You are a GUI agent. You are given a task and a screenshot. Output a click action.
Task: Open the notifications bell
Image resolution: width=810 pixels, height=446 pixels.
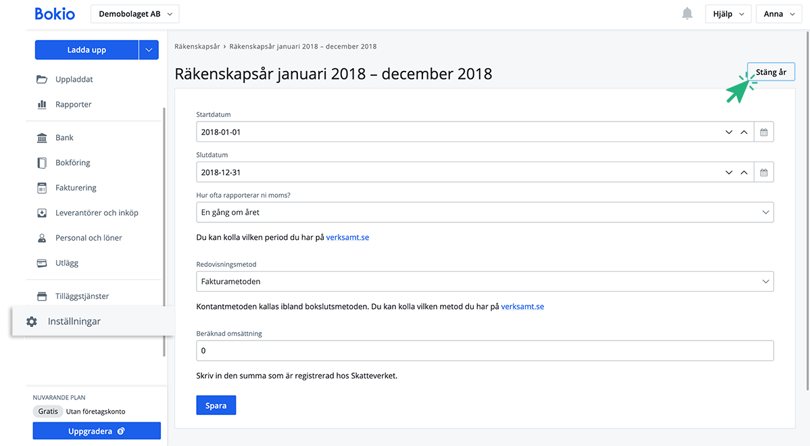(x=687, y=14)
